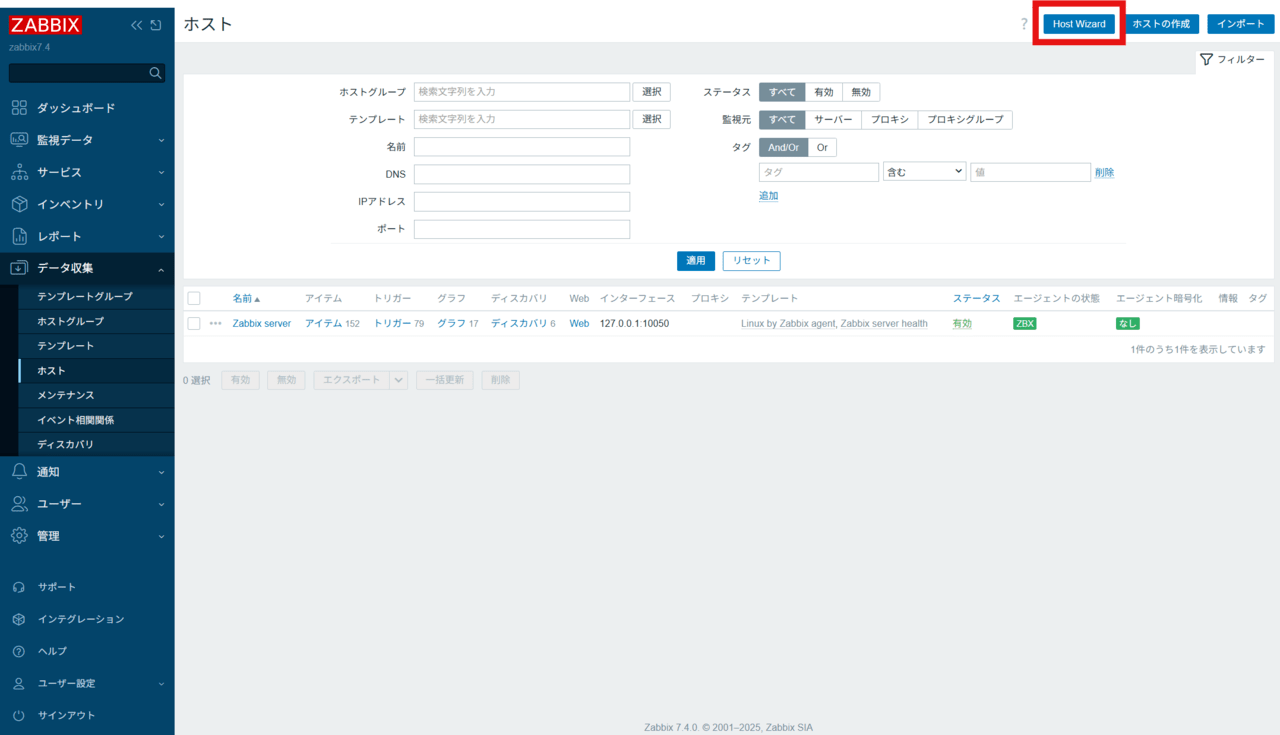This screenshot has width=1280, height=735.
Task: Open the Zabbix server host link
Action: pyautogui.click(x=261, y=323)
